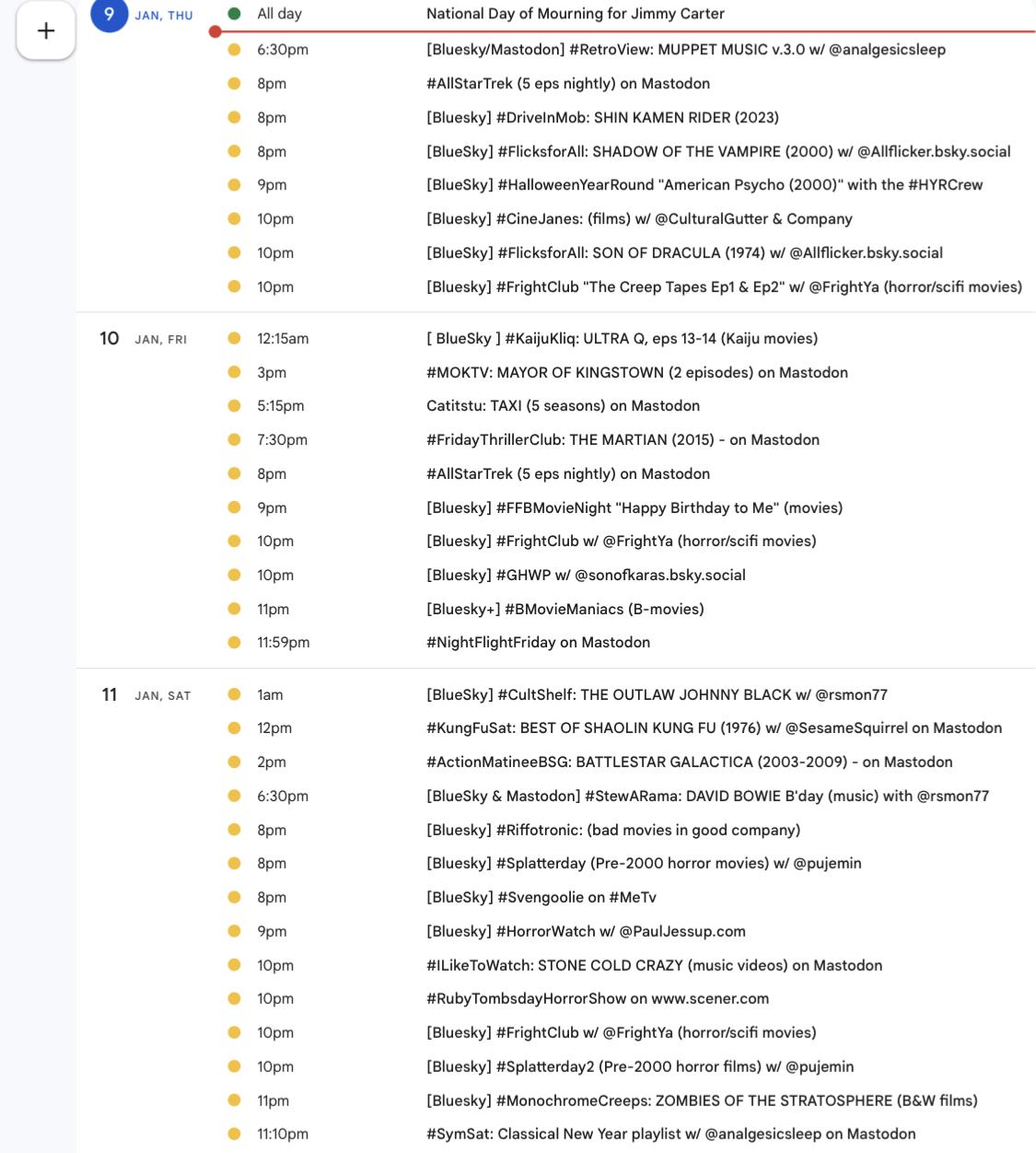Open #Svengoolie on #MeTv event
Image resolution: width=1036 pixels, height=1153 pixels.
click(541, 898)
